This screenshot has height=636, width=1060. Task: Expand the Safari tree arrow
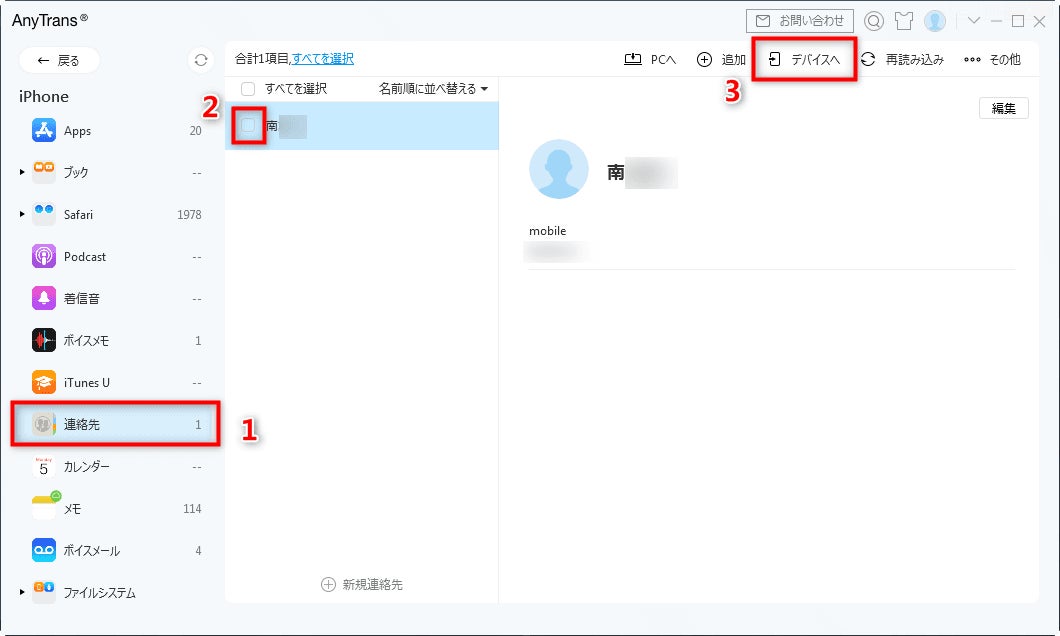[x=22, y=214]
